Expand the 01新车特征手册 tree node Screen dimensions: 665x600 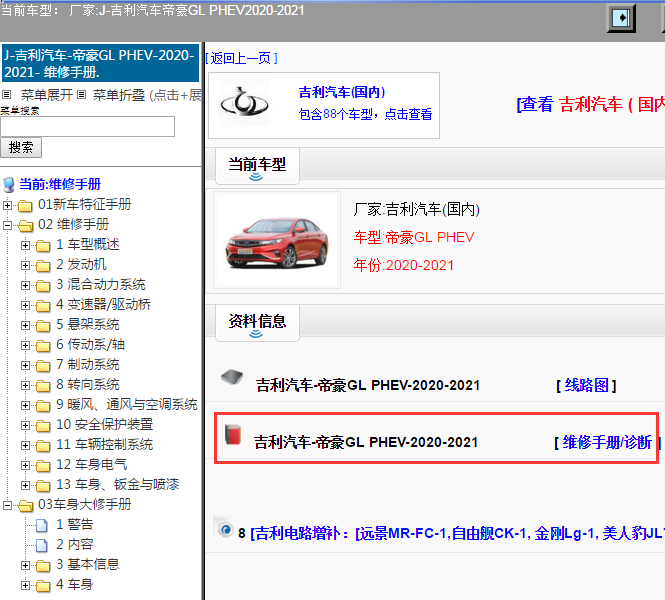pyautogui.click(x=7, y=206)
